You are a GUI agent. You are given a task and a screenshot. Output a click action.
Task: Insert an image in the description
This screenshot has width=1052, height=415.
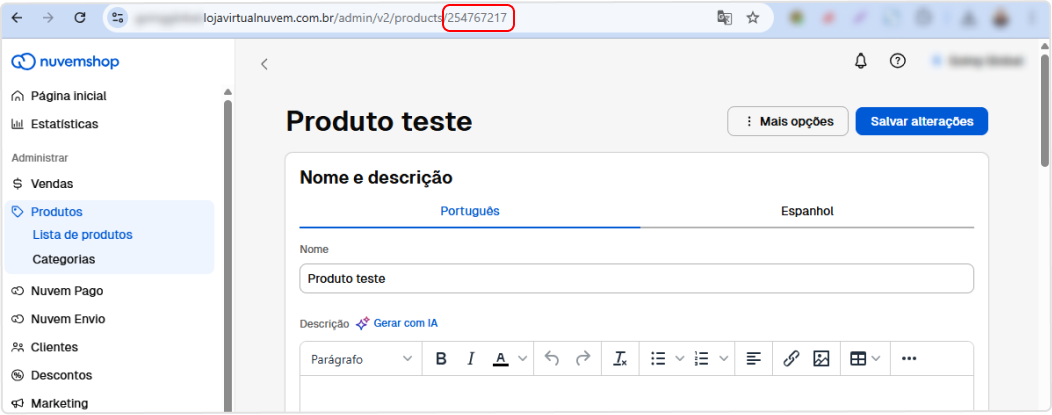coord(821,359)
